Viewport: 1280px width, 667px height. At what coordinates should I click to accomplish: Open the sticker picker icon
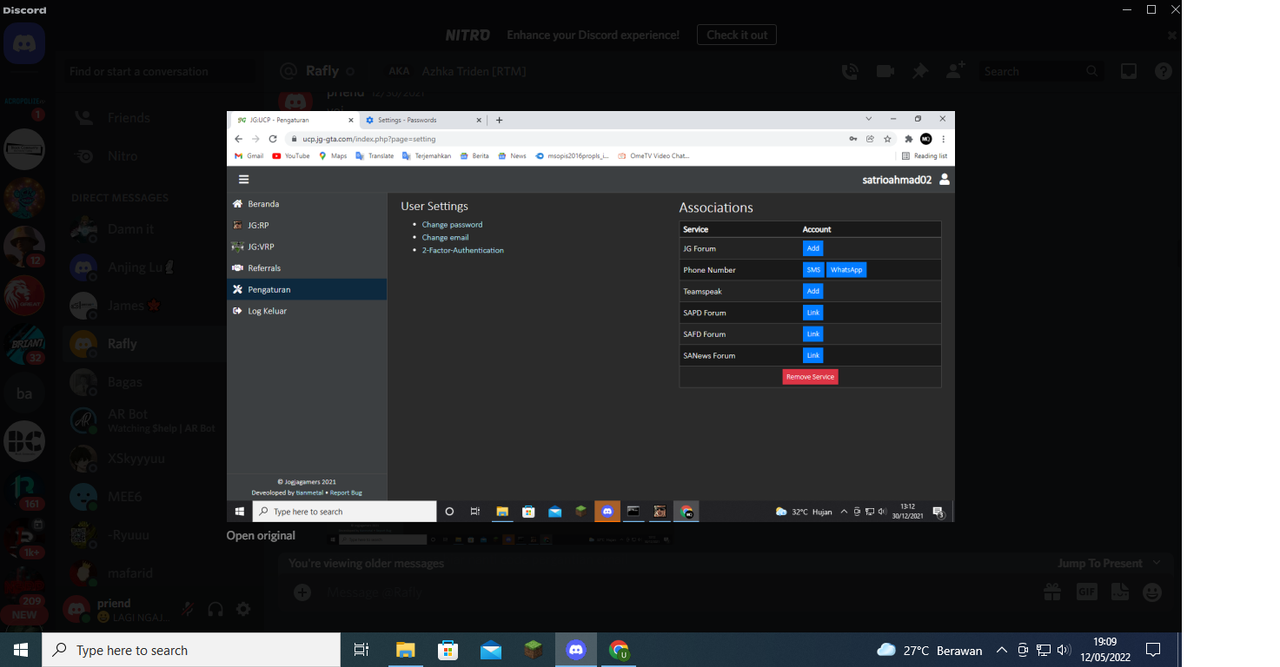click(1120, 592)
